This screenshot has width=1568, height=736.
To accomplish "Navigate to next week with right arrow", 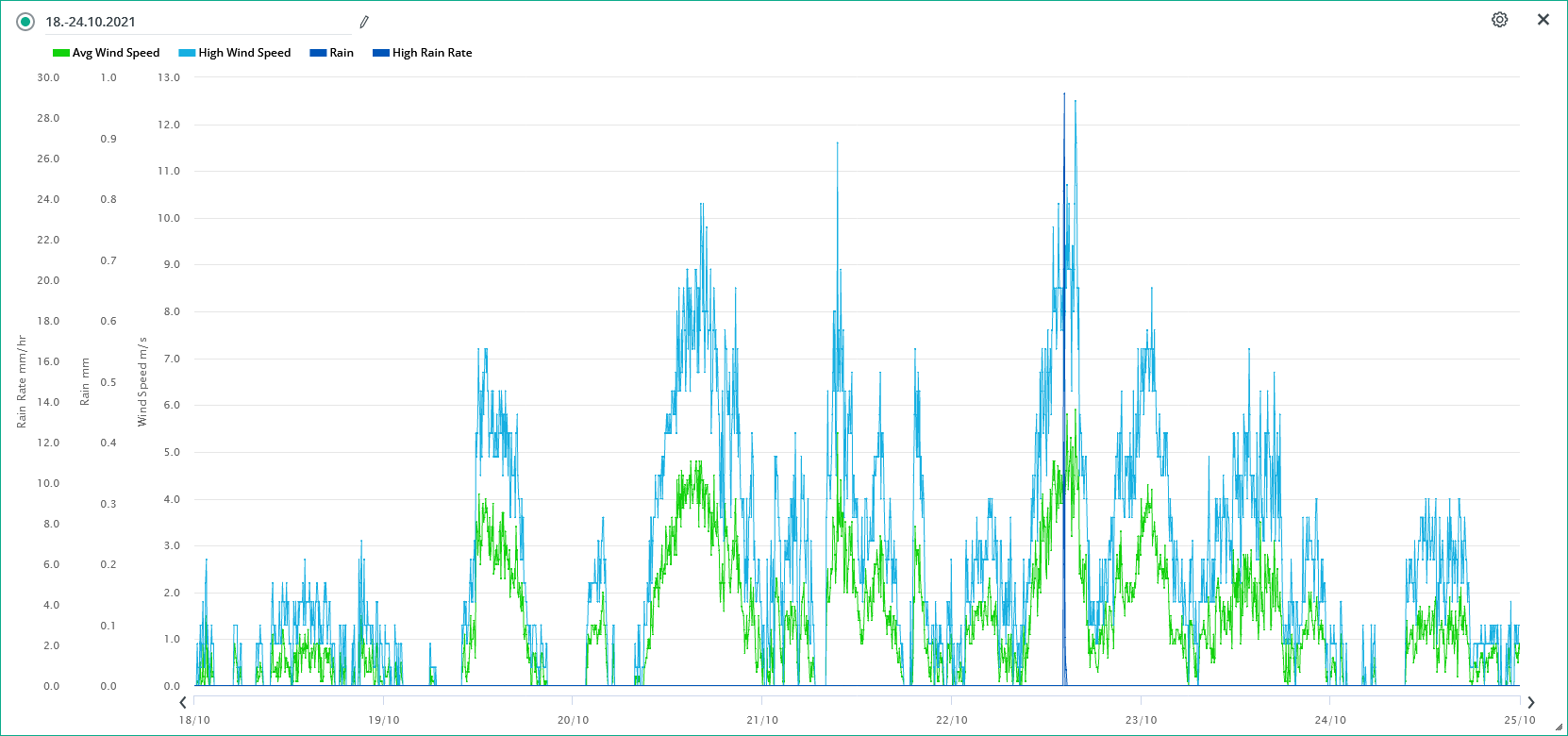I will click(x=1531, y=702).
